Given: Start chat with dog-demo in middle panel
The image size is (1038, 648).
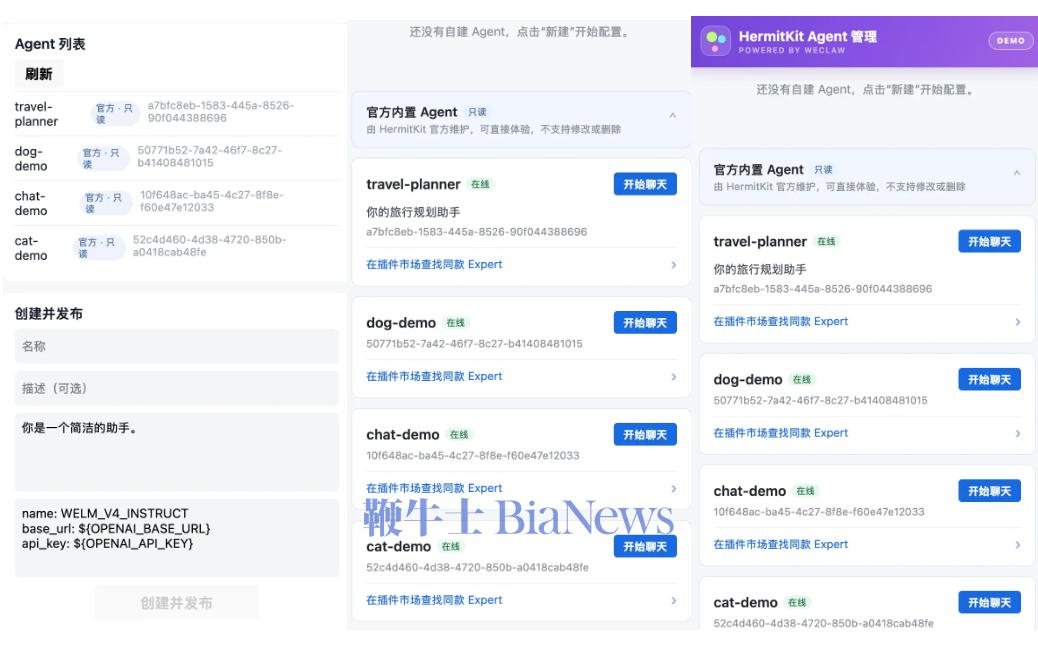Looking at the screenshot, I should (645, 322).
